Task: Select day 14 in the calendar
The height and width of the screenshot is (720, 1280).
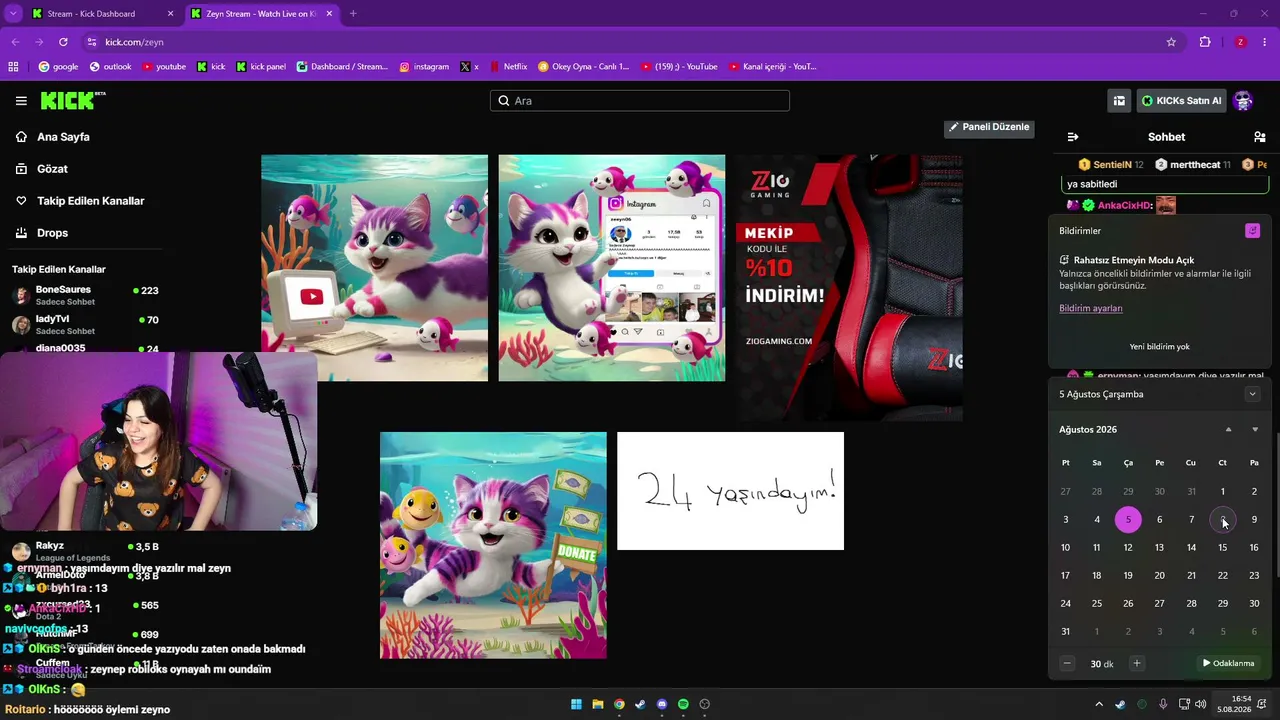Action: pyautogui.click(x=1191, y=548)
